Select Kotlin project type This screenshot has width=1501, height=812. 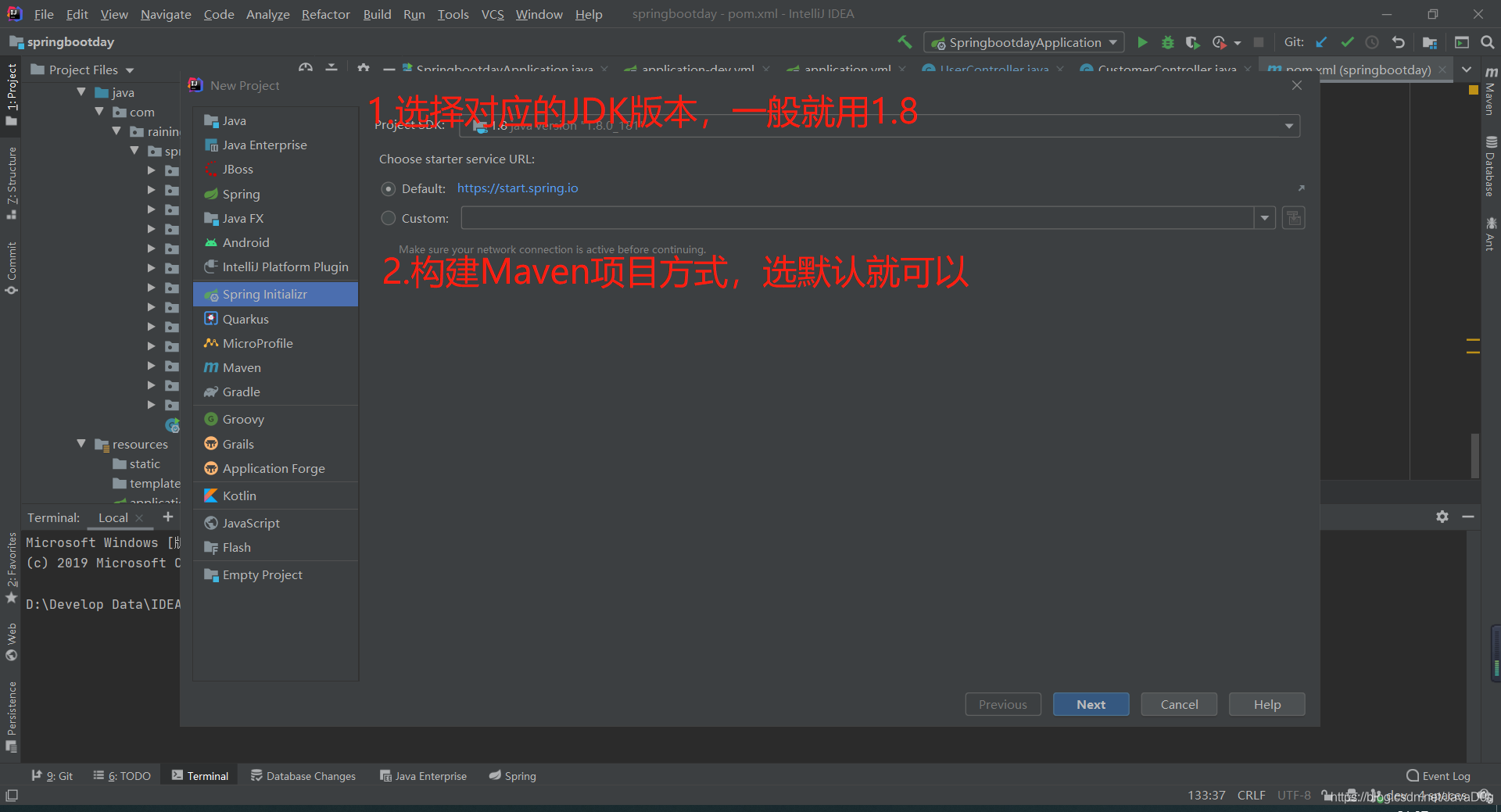(275, 495)
